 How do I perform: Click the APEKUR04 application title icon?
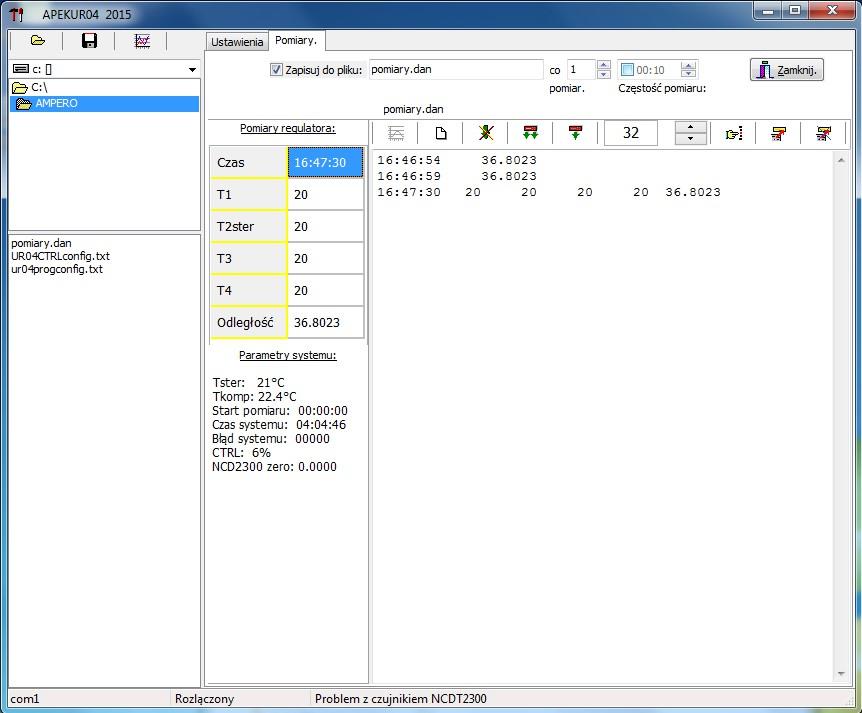coord(17,14)
